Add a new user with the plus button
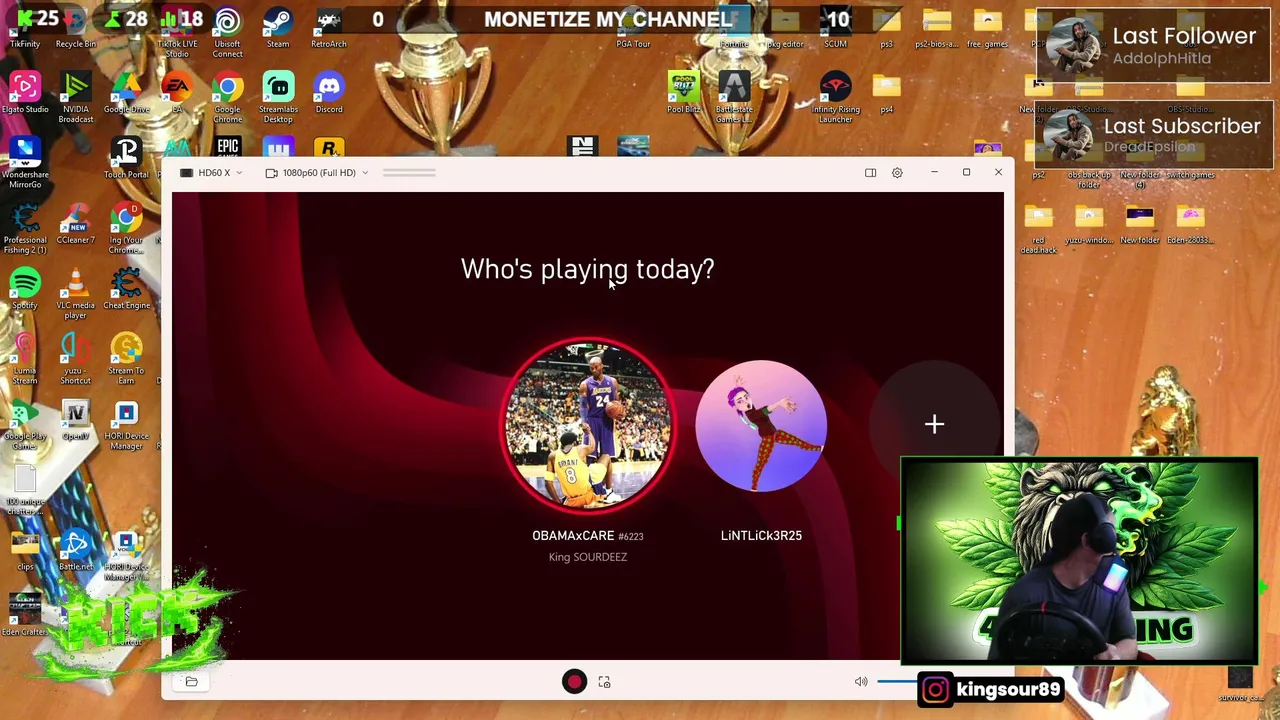 coord(934,425)
